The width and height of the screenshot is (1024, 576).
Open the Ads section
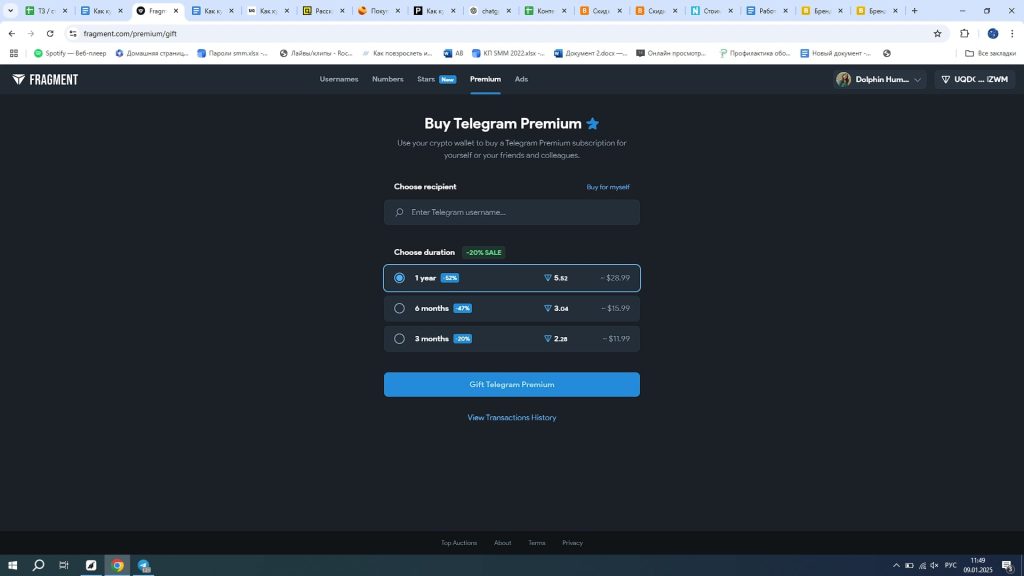[521, 79]
